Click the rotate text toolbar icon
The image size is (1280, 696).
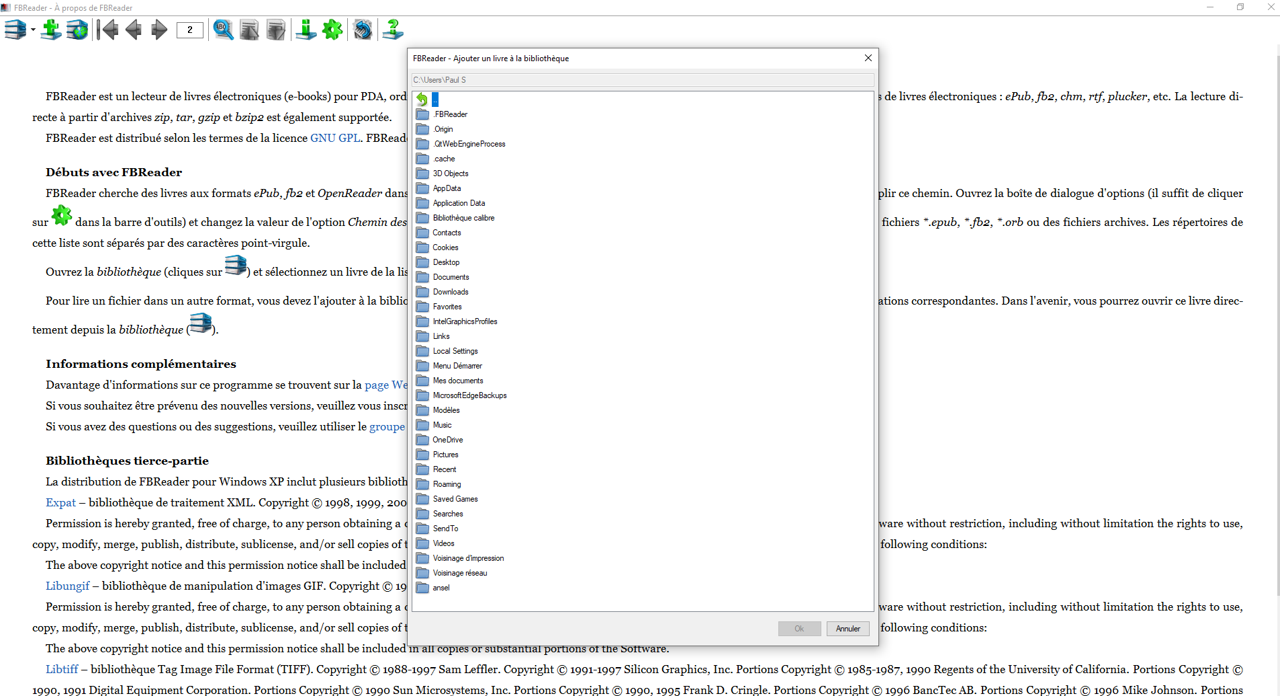[x=363, y=30]
